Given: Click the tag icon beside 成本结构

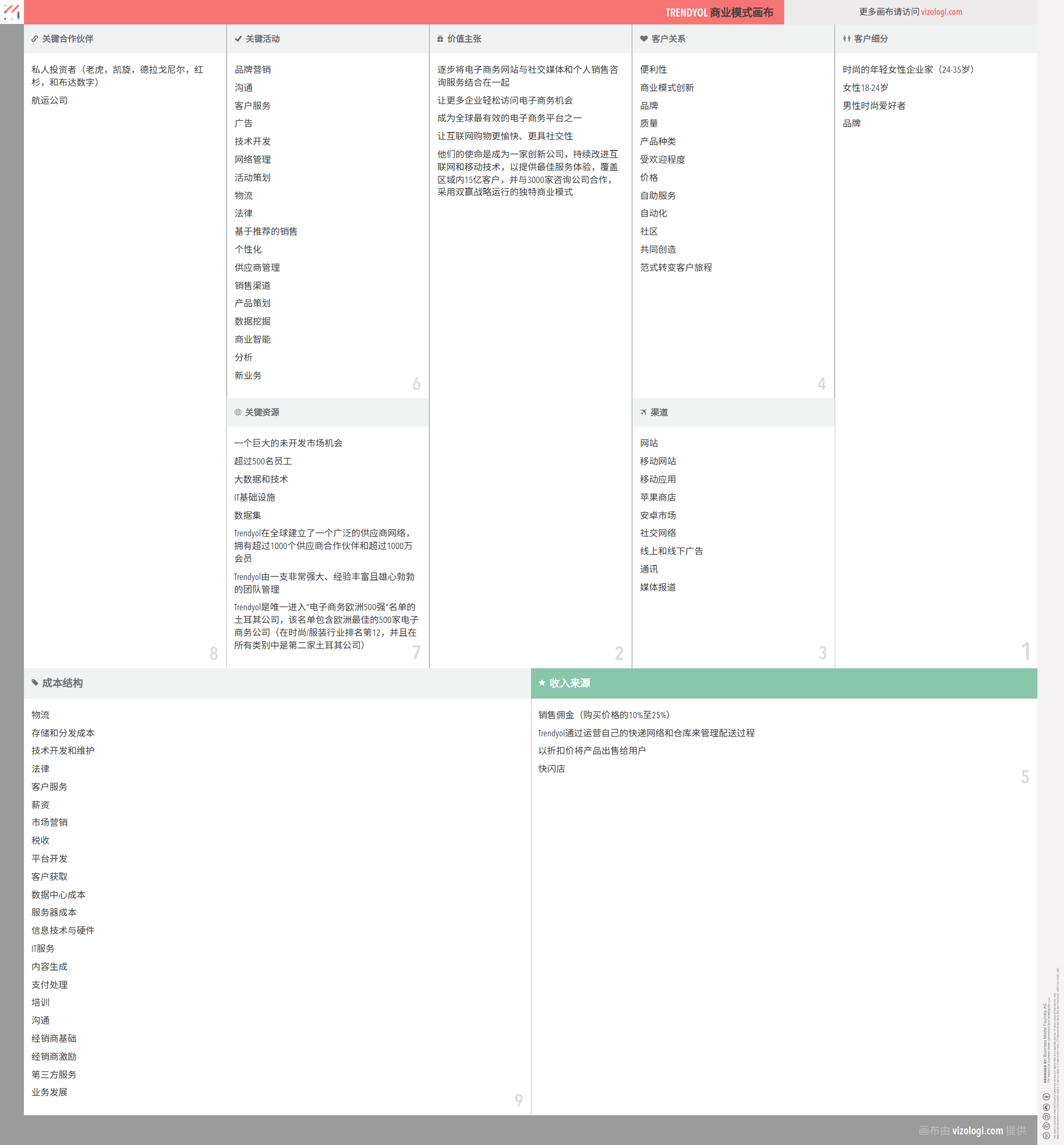Looking at the screenshot, I should point(35,683).
